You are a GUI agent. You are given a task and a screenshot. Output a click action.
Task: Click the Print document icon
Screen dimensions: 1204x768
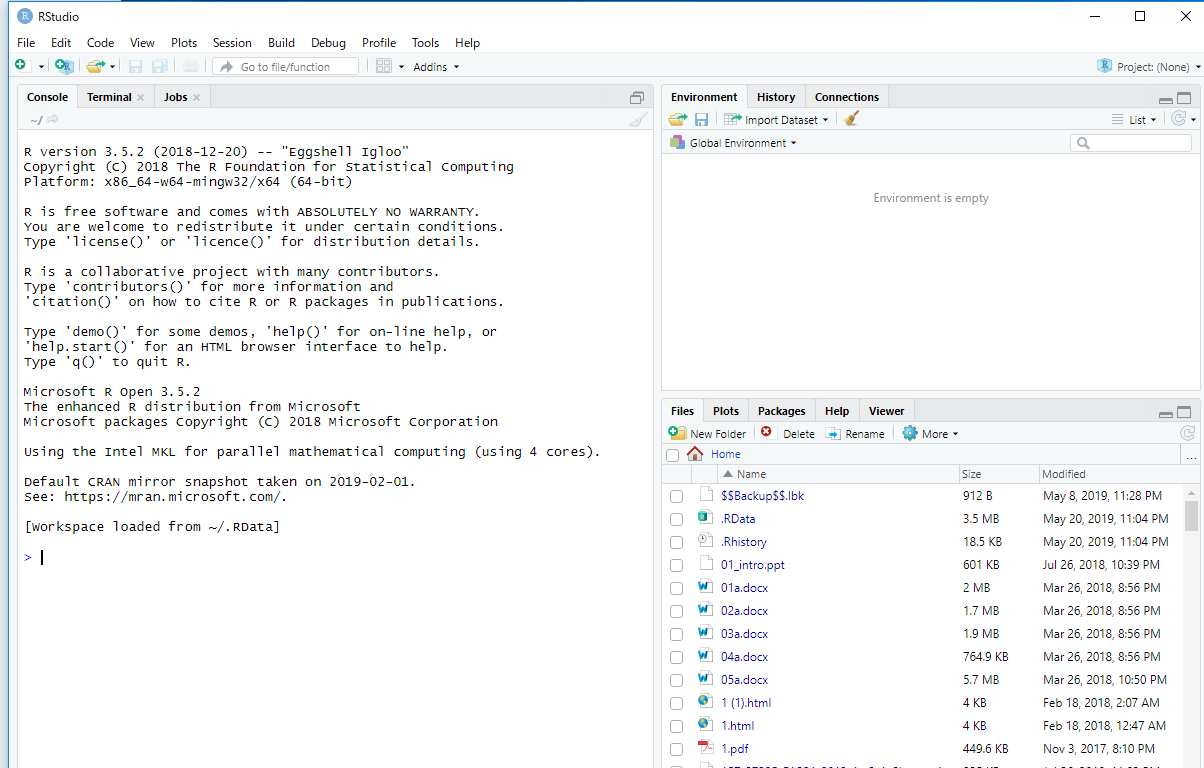pos(190,66)
